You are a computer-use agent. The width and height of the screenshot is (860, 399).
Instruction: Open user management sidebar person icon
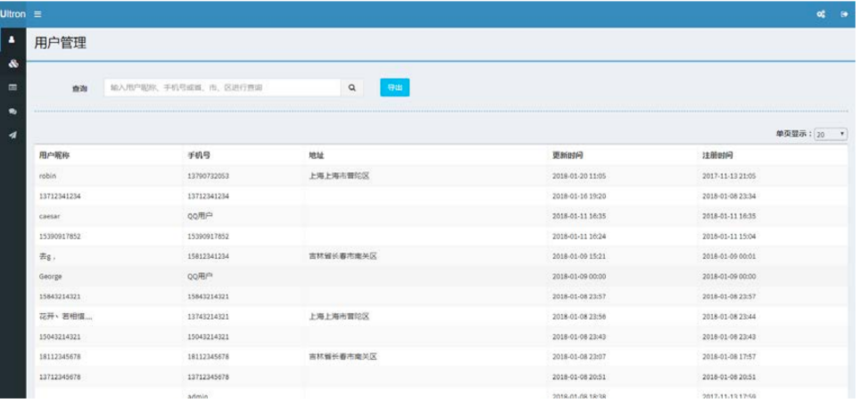(13, 40)
